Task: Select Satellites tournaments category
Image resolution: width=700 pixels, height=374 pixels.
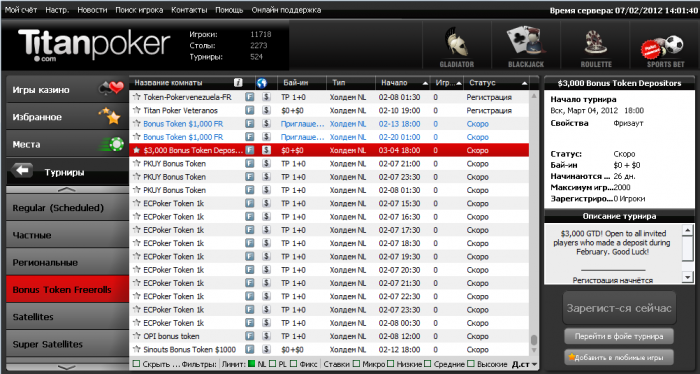Action: (67, 316)
